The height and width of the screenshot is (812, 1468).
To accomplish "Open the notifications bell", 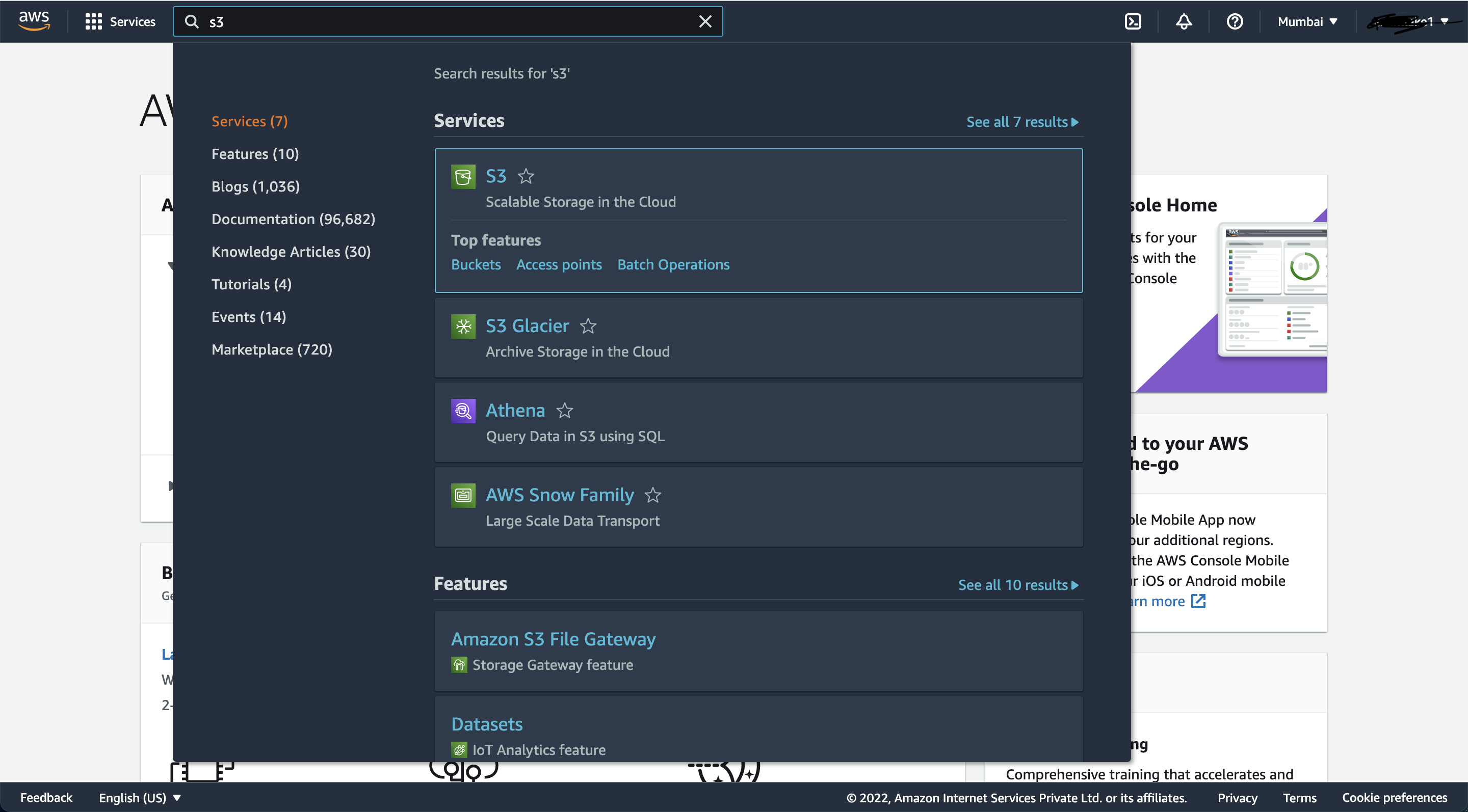I will (1184, 21).
